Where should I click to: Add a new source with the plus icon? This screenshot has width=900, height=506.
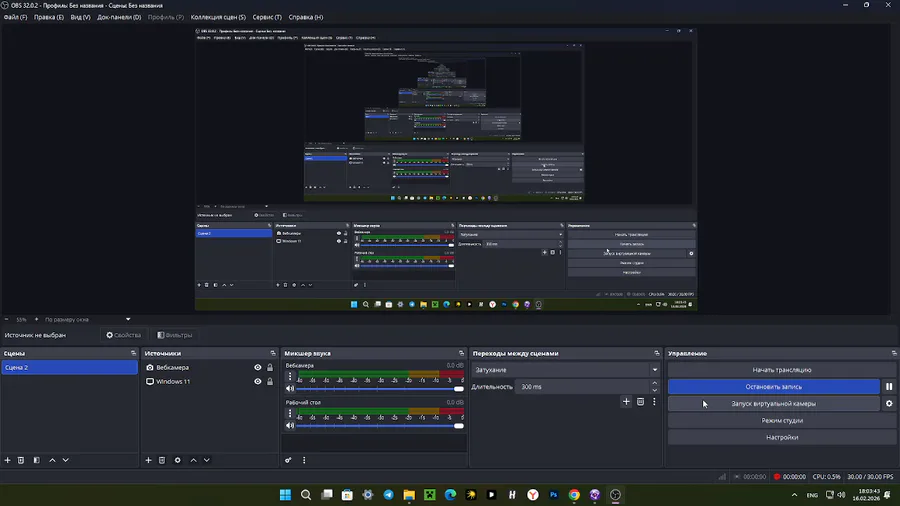[148, 460]
